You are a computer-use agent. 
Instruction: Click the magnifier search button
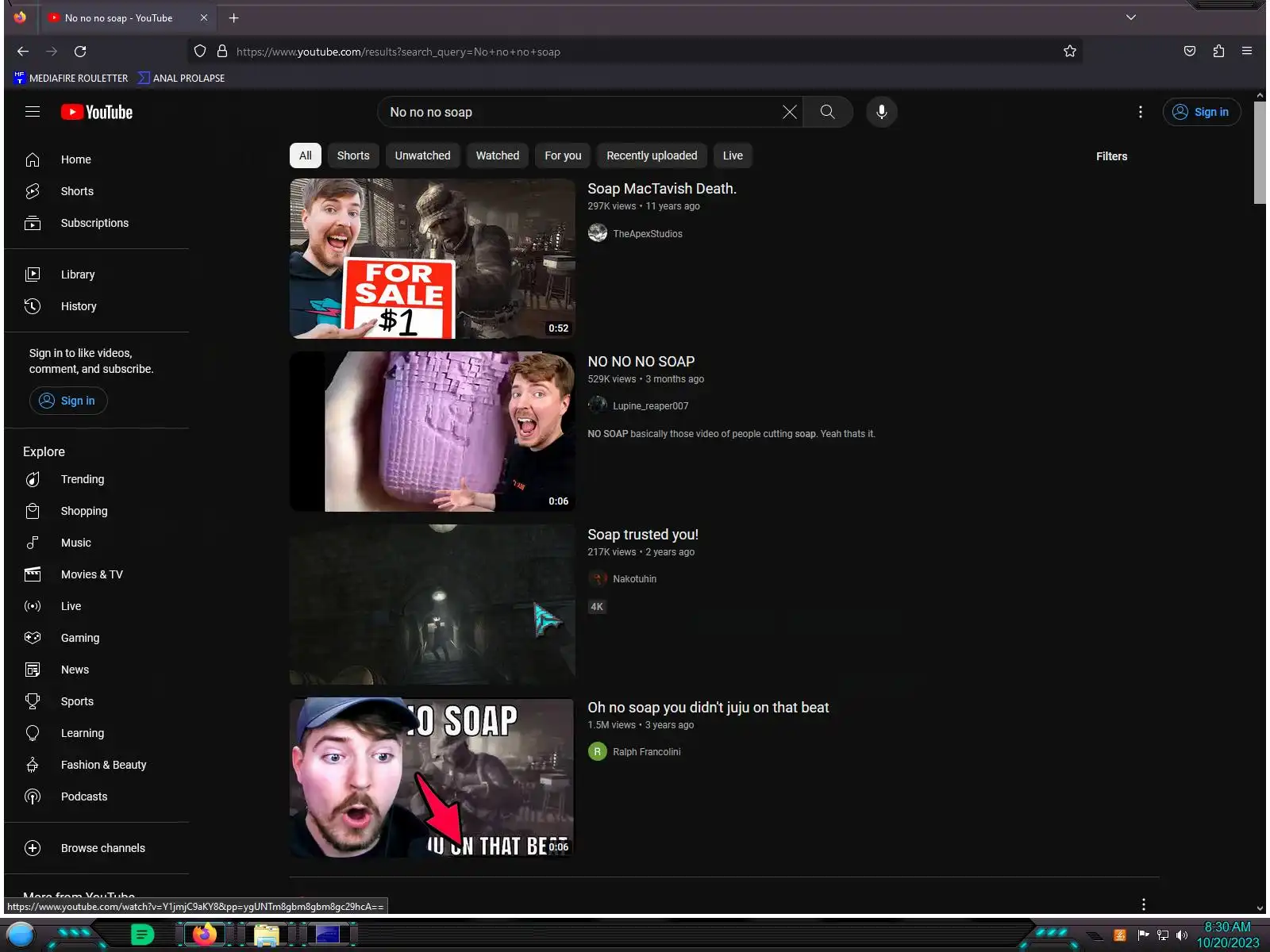(x=828, y=112)
